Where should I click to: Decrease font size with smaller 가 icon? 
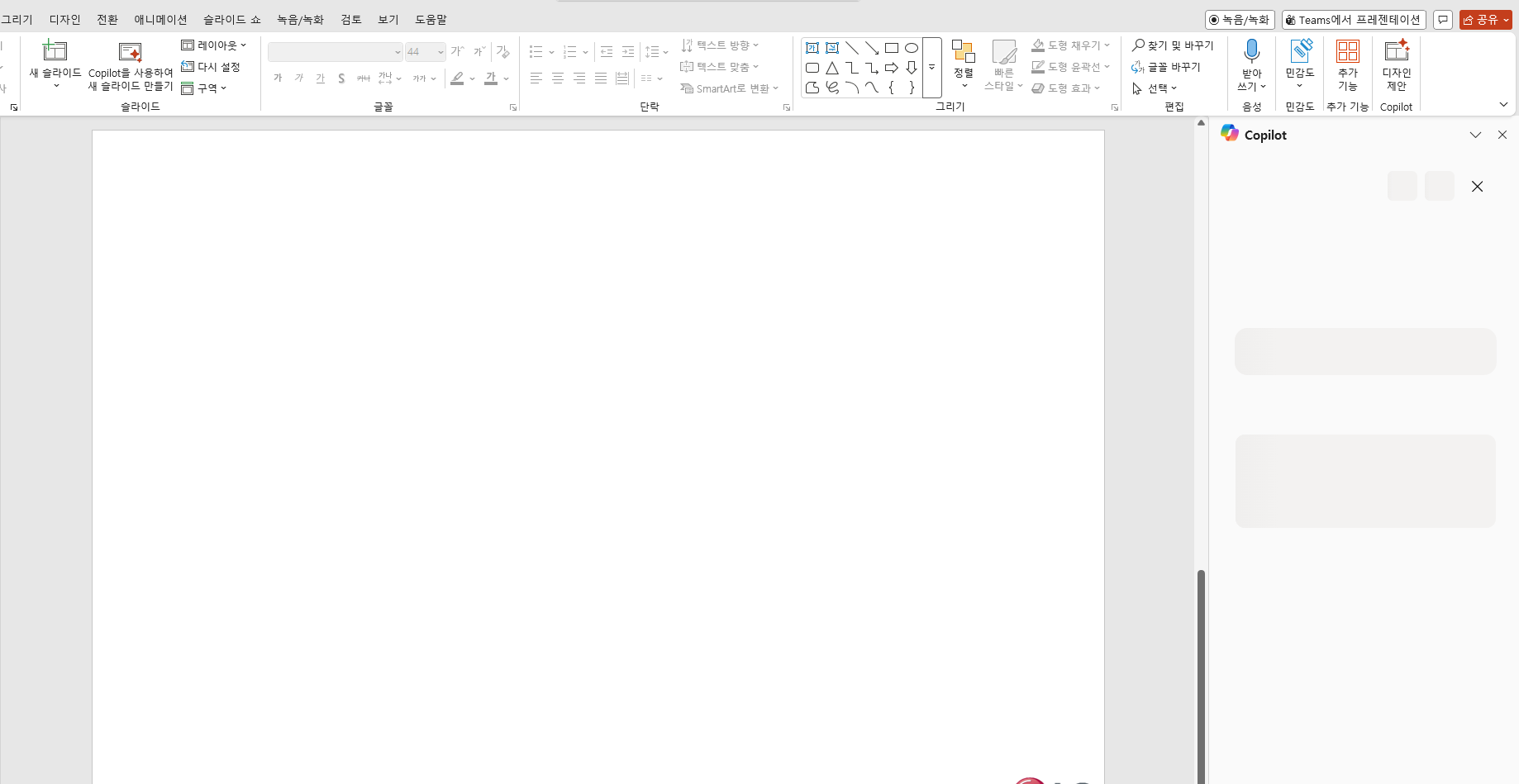pos(479,52)
